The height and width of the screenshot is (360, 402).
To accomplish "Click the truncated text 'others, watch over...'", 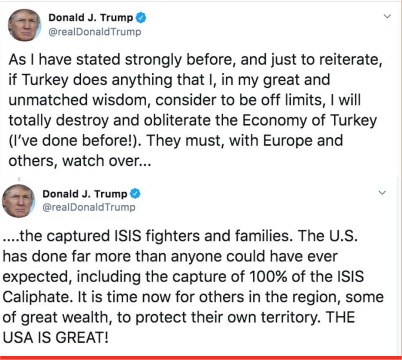I will (x=80, y=161).
